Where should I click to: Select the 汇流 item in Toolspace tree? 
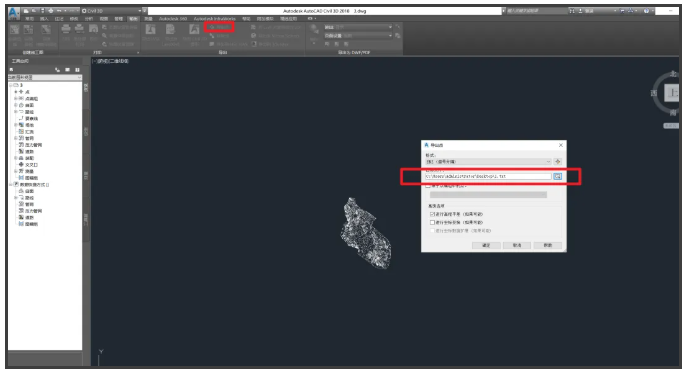pos(29,132)
